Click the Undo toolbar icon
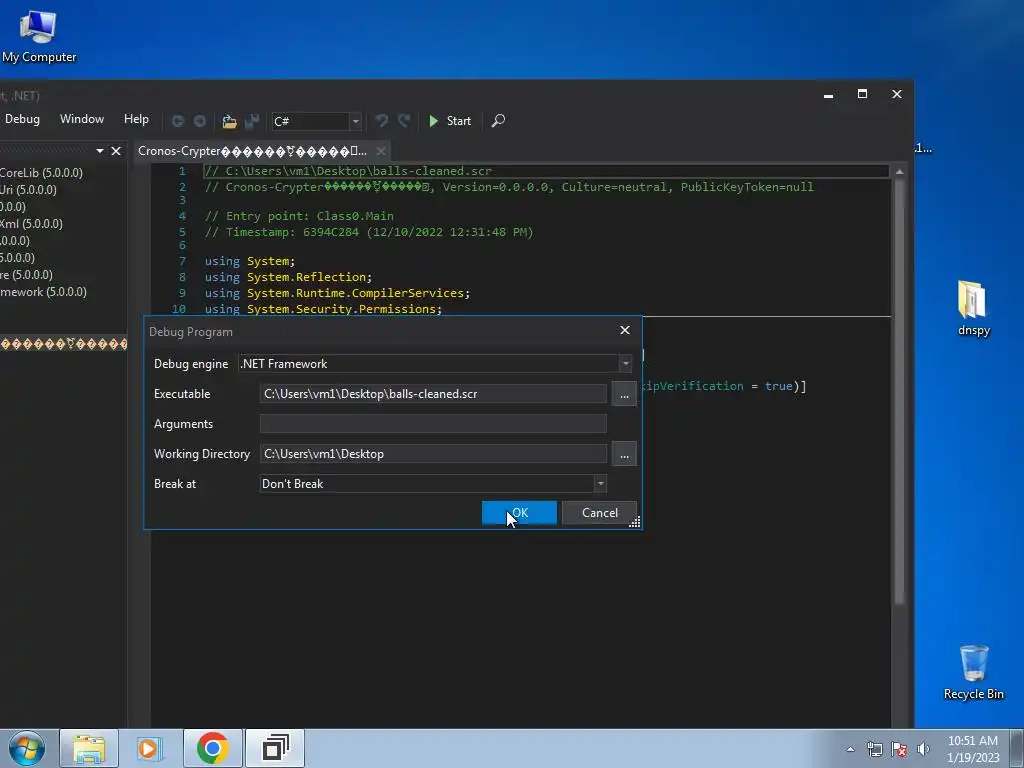The height and width of the screenshot is (768, 1024). (x=382, y=121)
